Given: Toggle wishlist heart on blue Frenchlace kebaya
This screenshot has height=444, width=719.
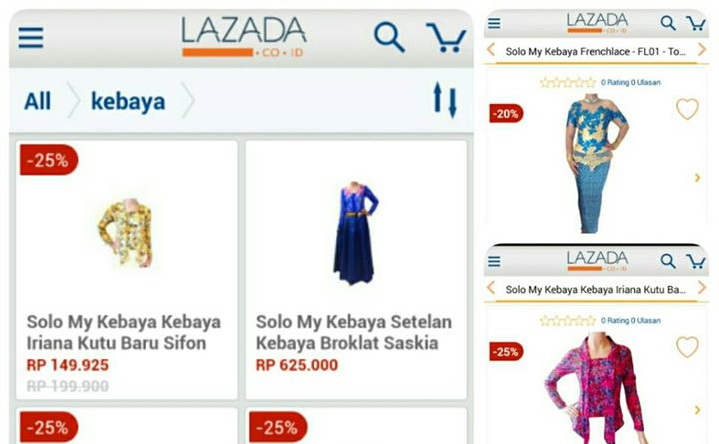Looking at the screenshot, I should click(x=687, y=109).
